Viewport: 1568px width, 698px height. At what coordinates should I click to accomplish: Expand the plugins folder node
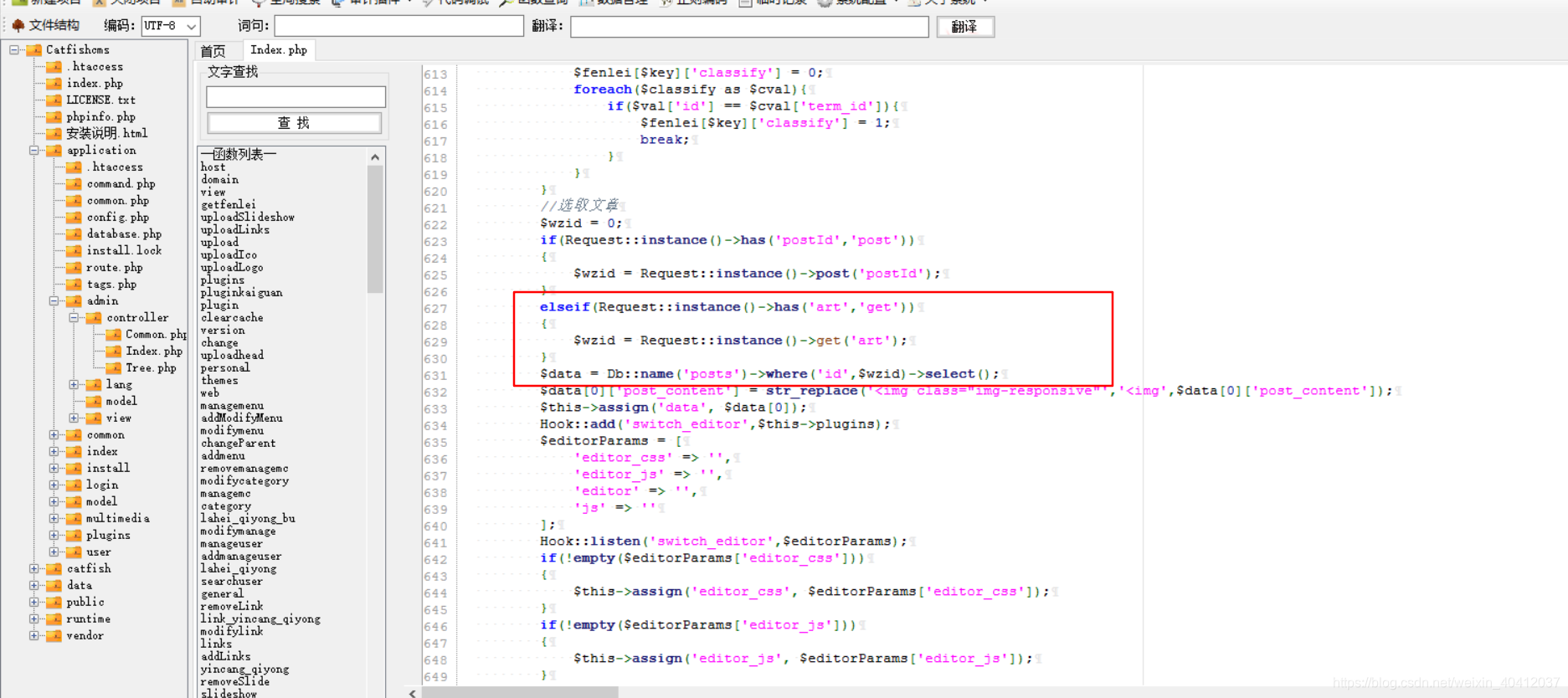tap(54, 536)
